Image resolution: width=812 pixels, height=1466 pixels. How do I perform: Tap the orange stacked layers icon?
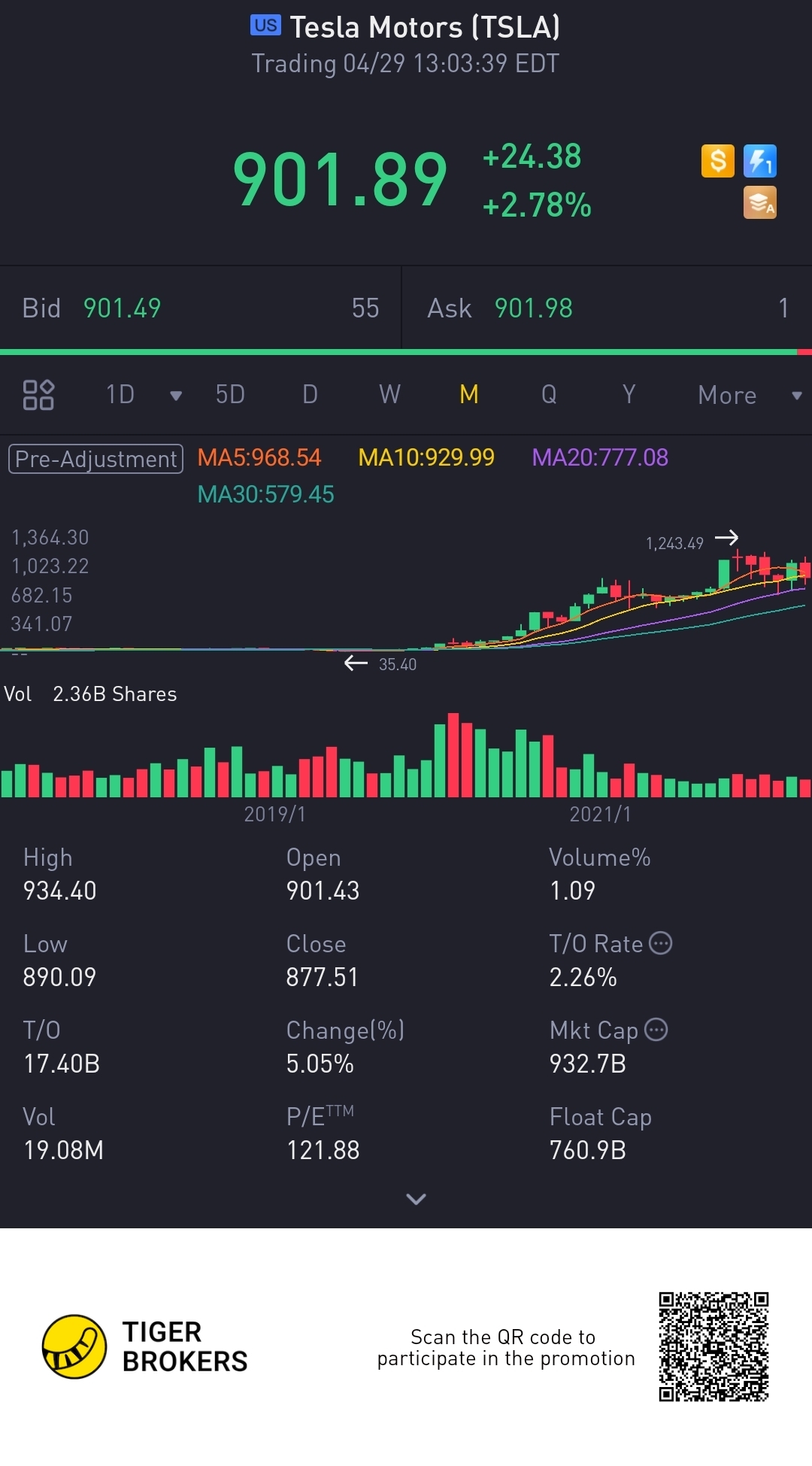point(759,202)
